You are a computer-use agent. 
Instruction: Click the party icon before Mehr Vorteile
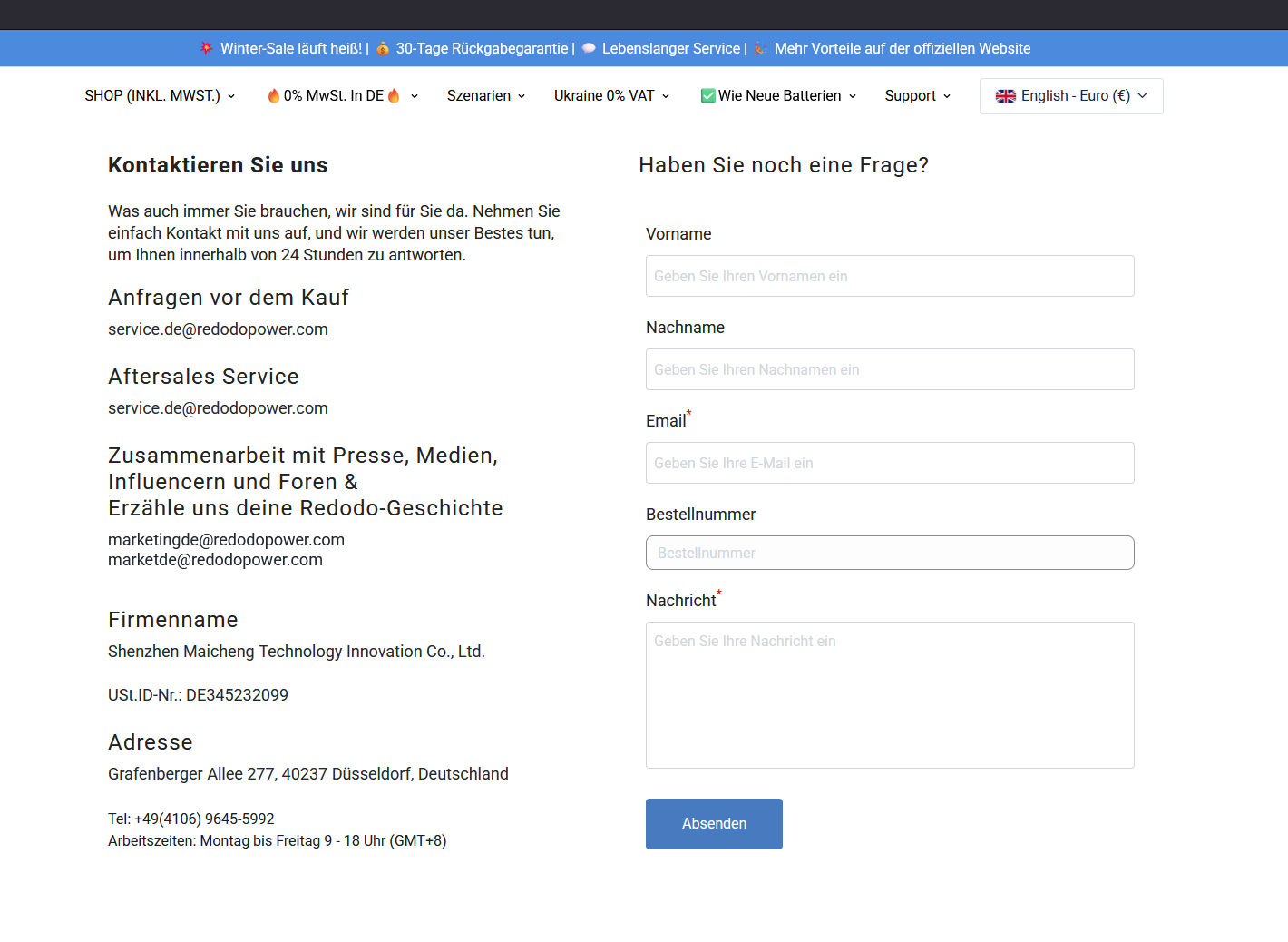coord(760,48)
